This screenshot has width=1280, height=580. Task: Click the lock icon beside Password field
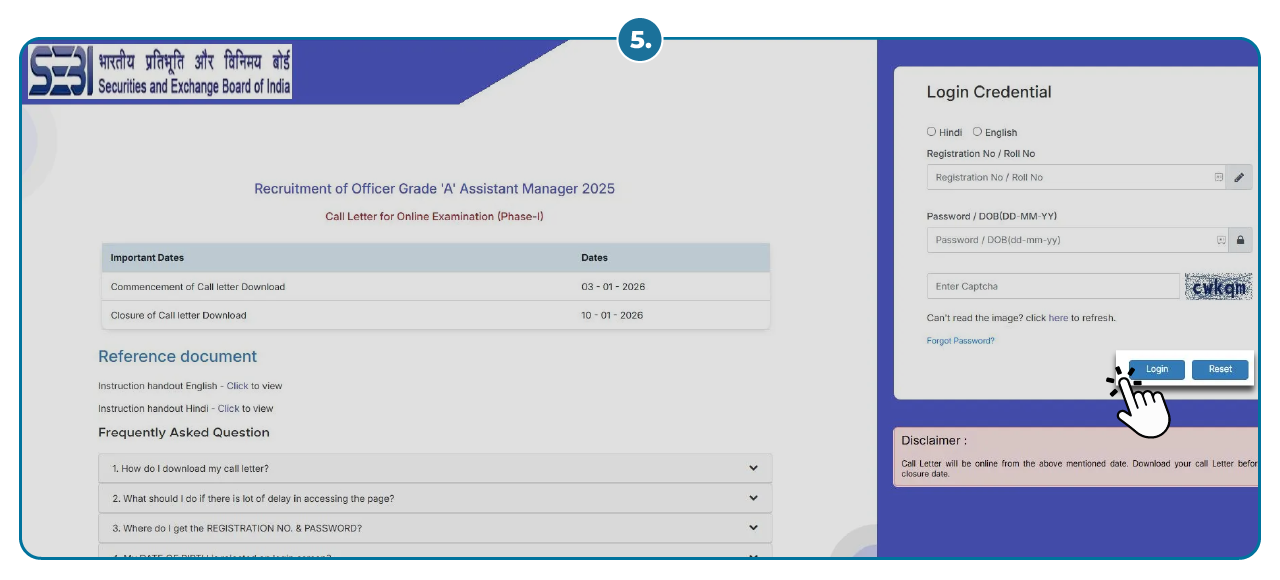[1239, 239]
